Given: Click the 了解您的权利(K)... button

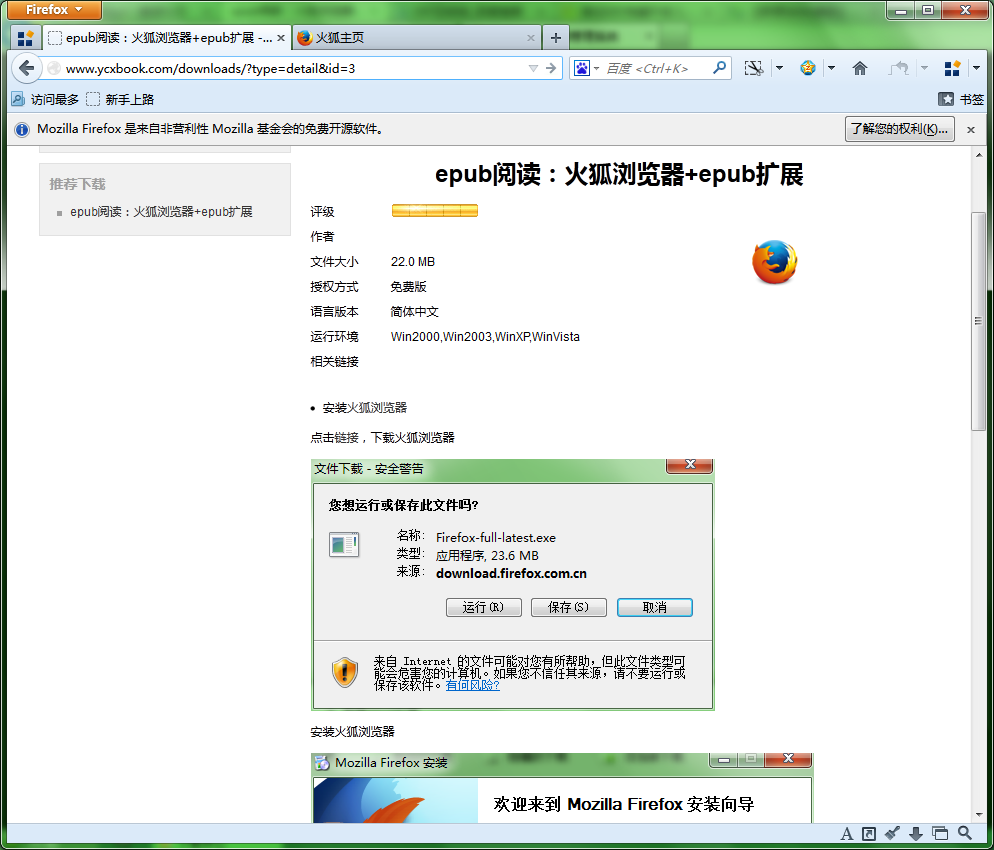Looking at the screenshot, I should (x=900, y=129).
